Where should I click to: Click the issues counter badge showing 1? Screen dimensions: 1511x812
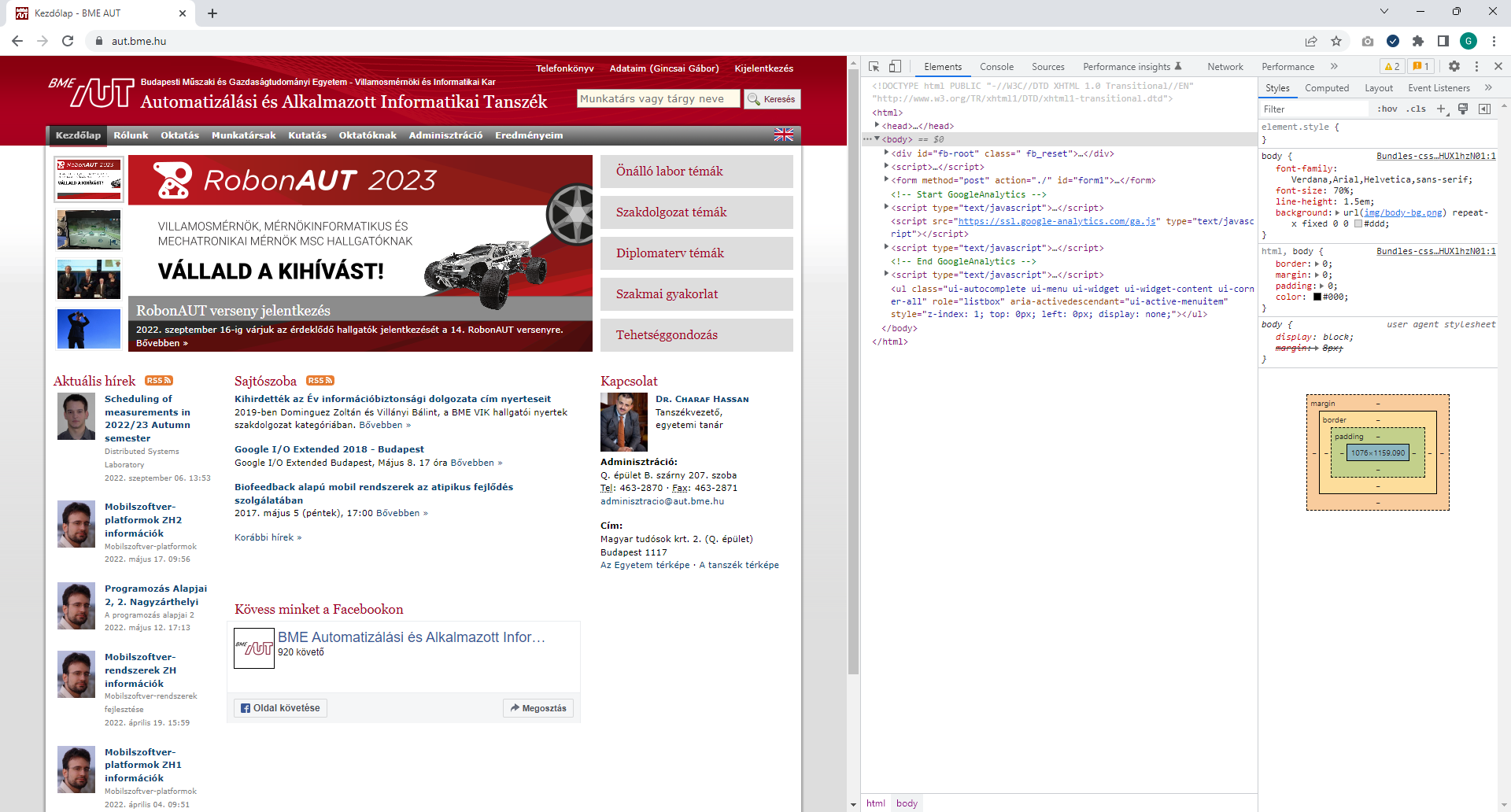(1421, 67)
